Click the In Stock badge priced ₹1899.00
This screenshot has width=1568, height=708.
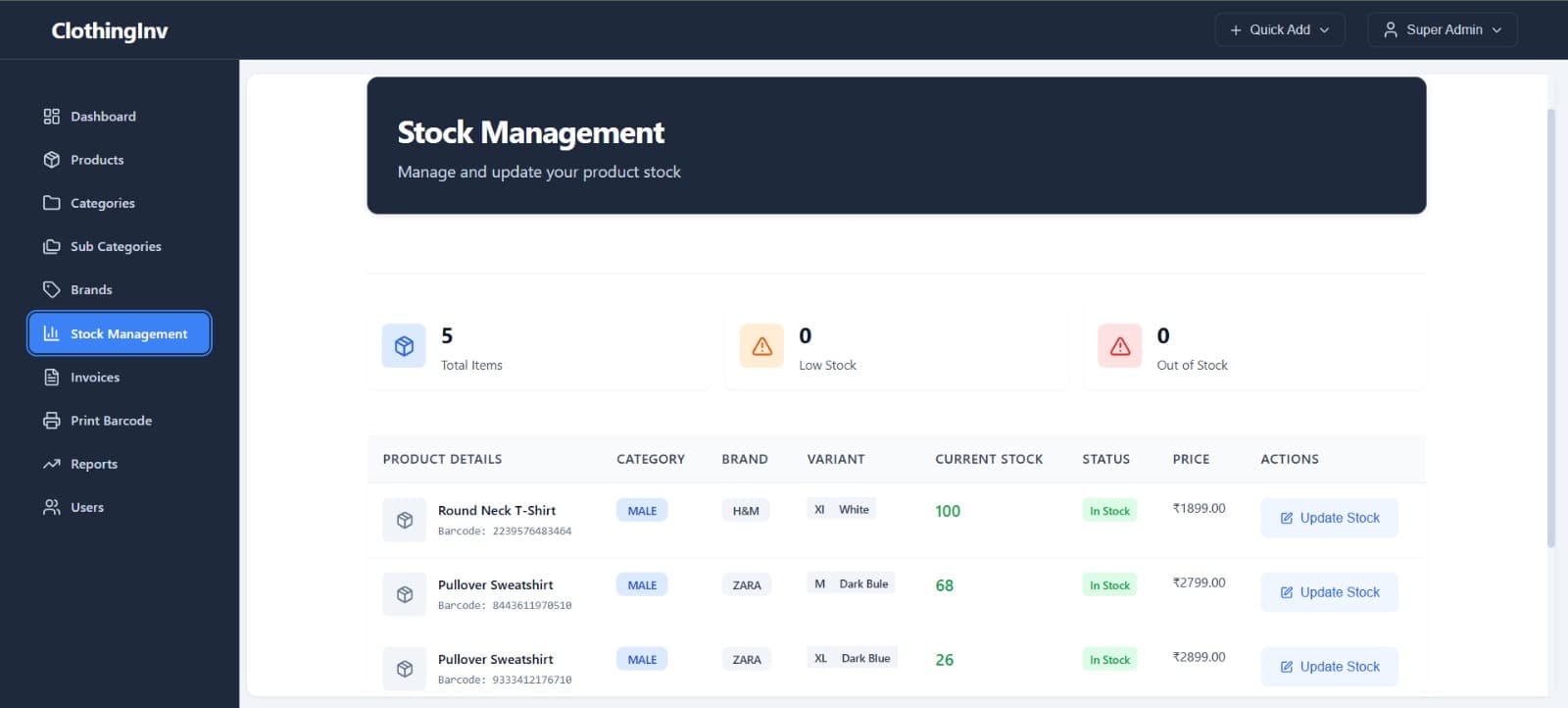1109,511
